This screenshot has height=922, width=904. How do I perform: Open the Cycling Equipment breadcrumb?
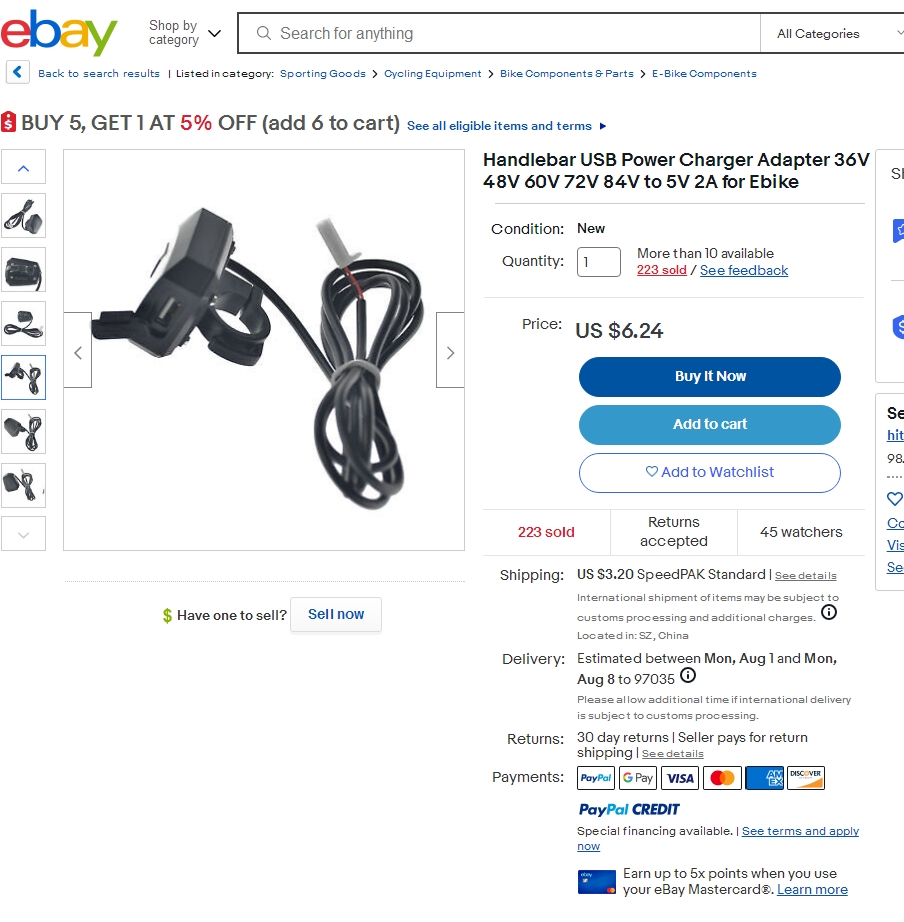tap(432, 74)
